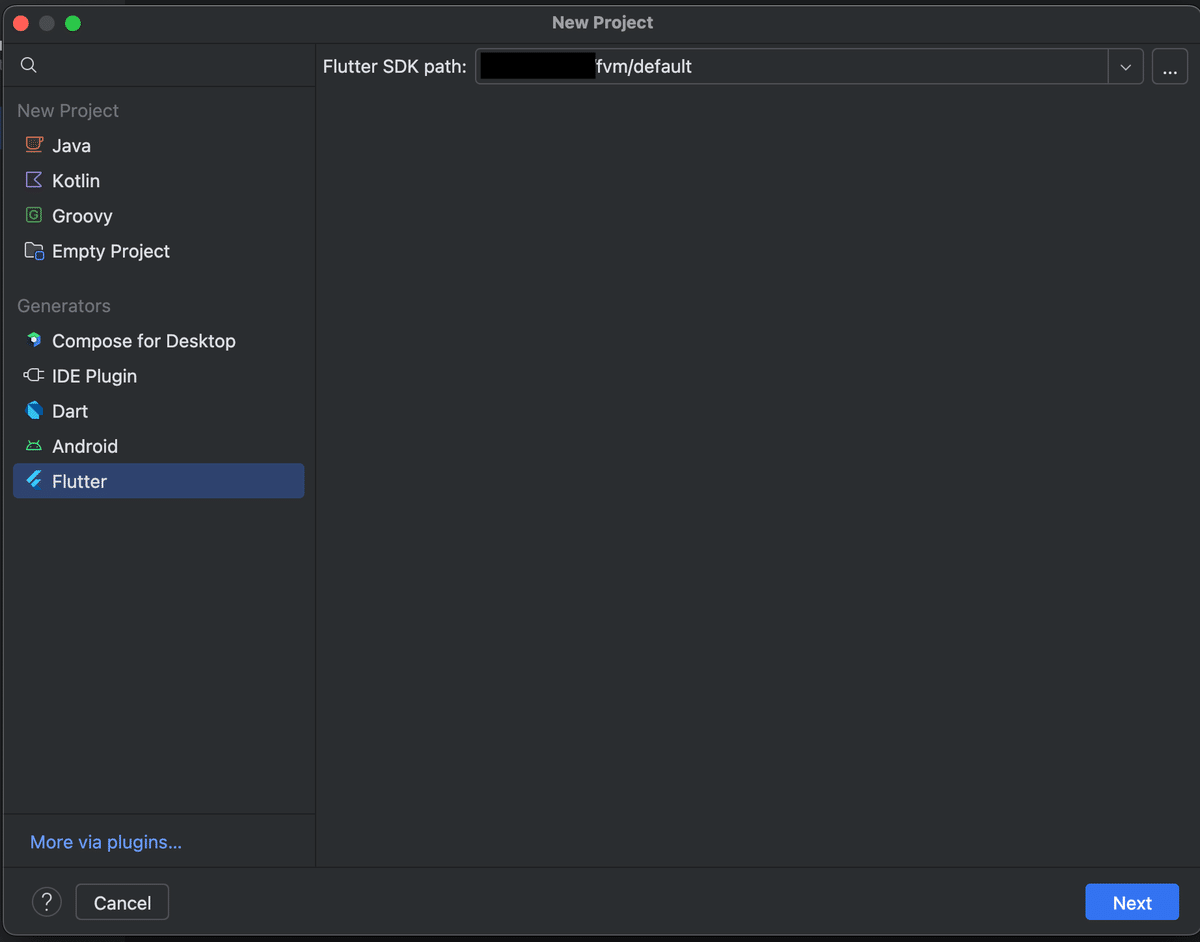Open help with the question mark button
Image resolution: width=1200 pixels, height=942 pixels.
click(x=47, y=902)
